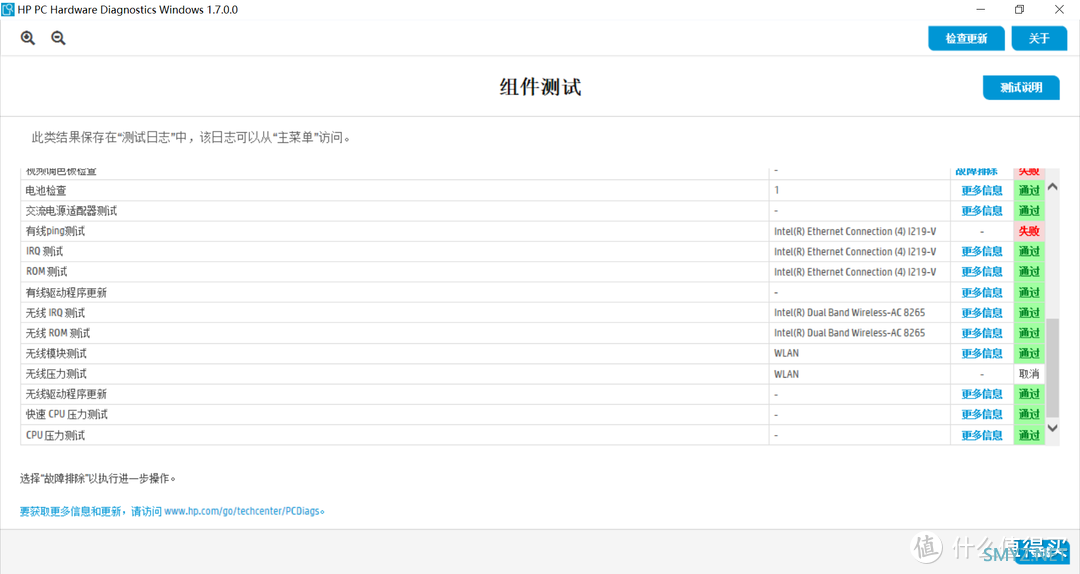Screen dimensions: 1080x574
Task: Click the results table scrollbar thumb
Action: click(1052, 368)
